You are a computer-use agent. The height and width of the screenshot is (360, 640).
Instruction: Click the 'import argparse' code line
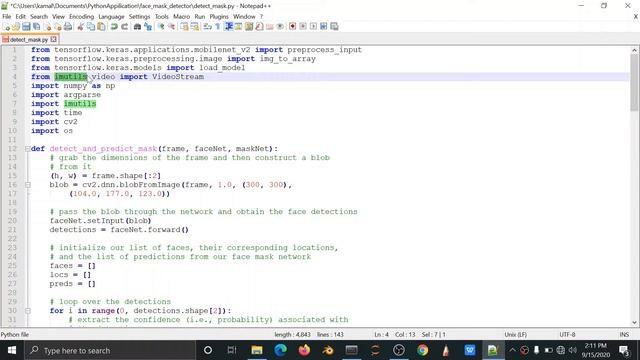click(x=66, y=95)
